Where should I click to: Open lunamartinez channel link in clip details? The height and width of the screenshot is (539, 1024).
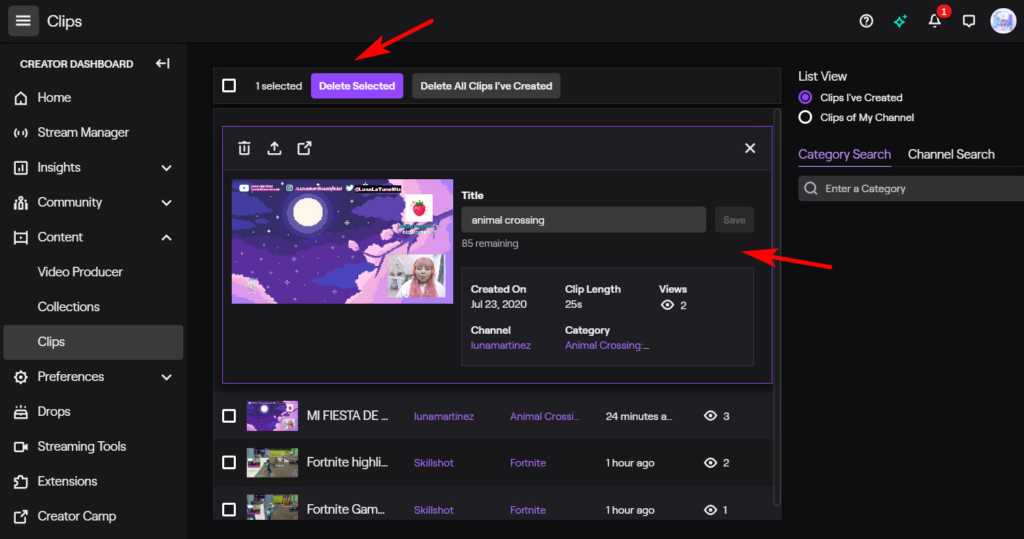[x=501, y=346]
